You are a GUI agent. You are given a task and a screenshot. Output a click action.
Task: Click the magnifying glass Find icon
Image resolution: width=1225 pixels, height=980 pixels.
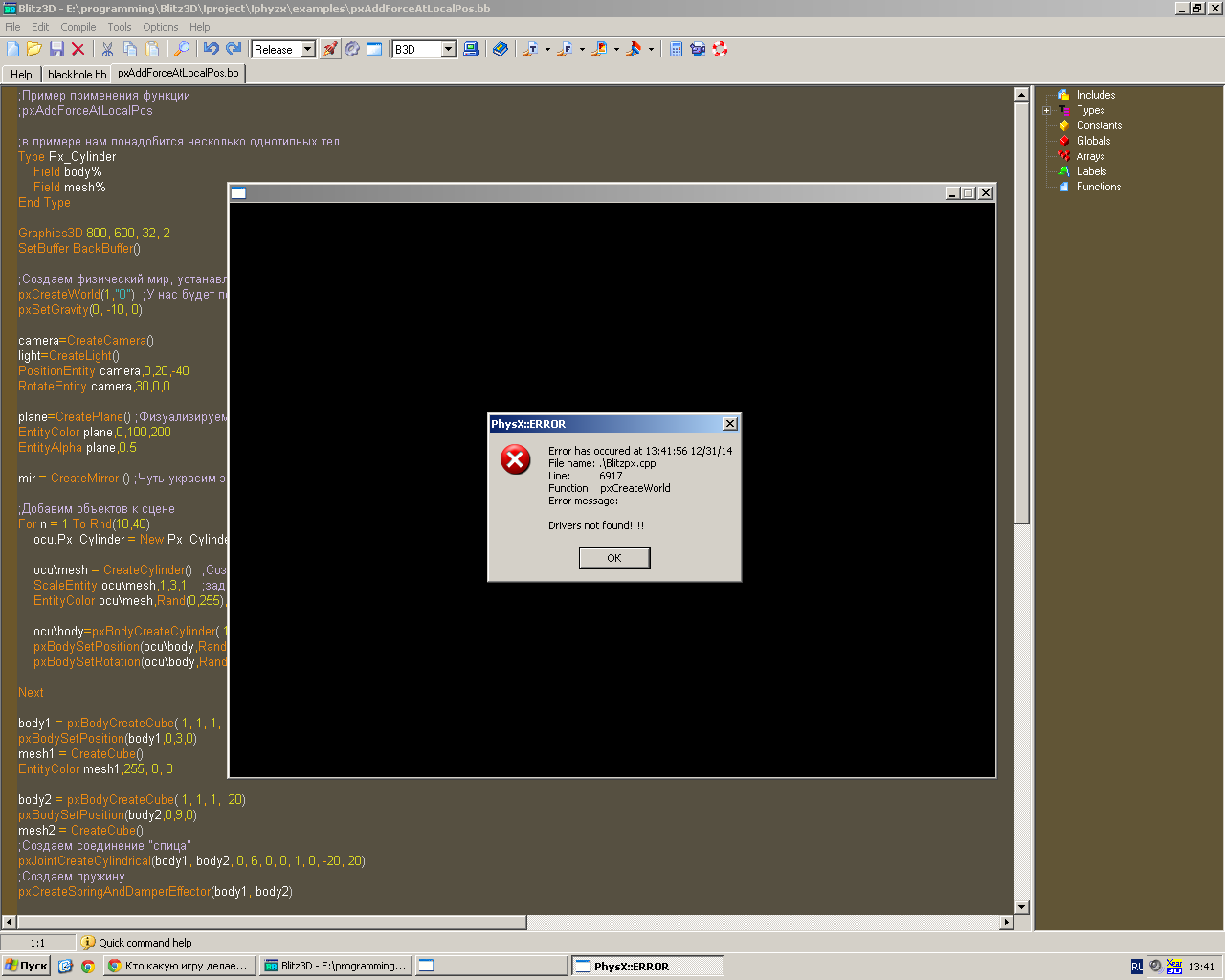(181, 49)
